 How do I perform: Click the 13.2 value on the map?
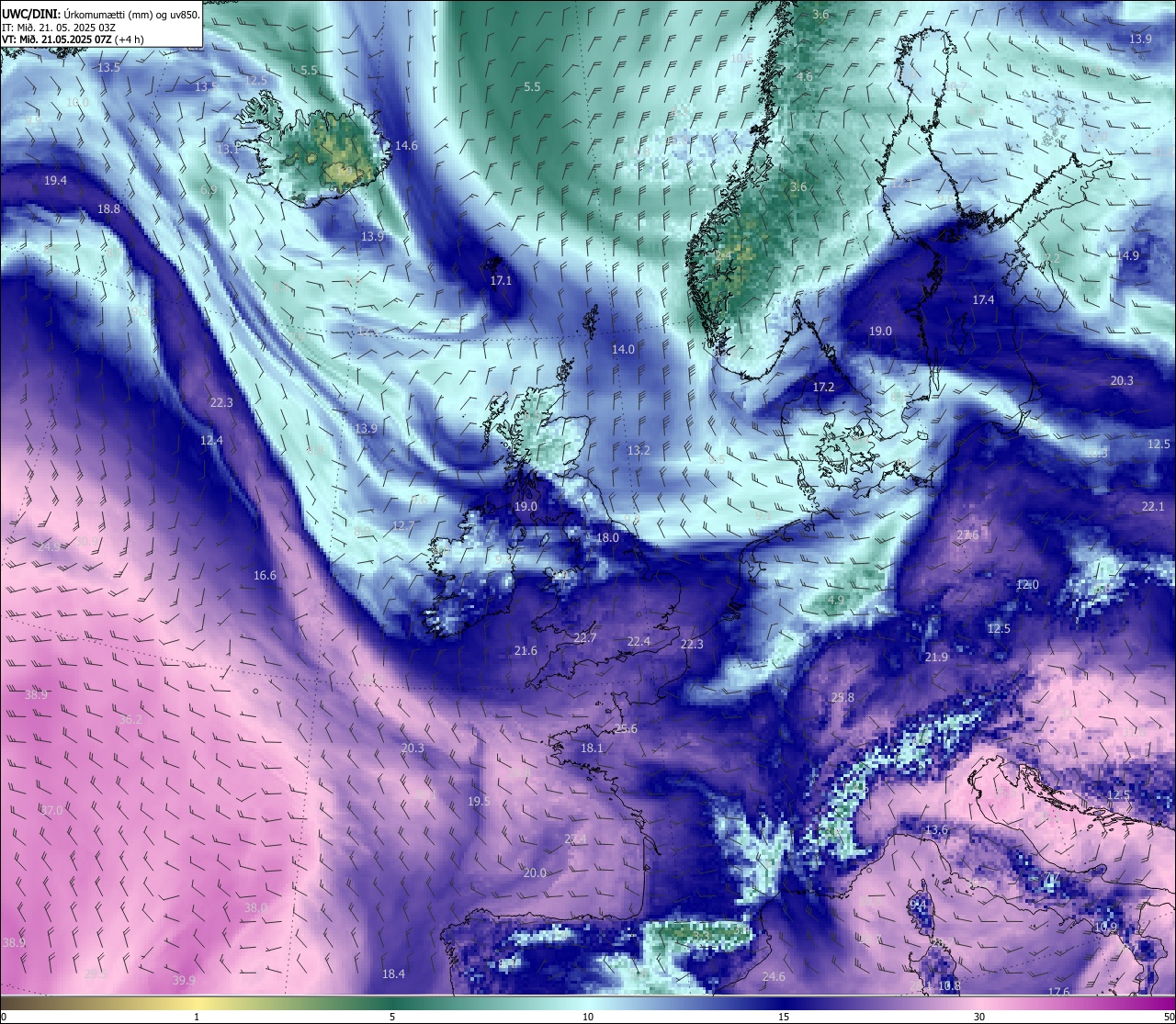click(x=639, y=451)
